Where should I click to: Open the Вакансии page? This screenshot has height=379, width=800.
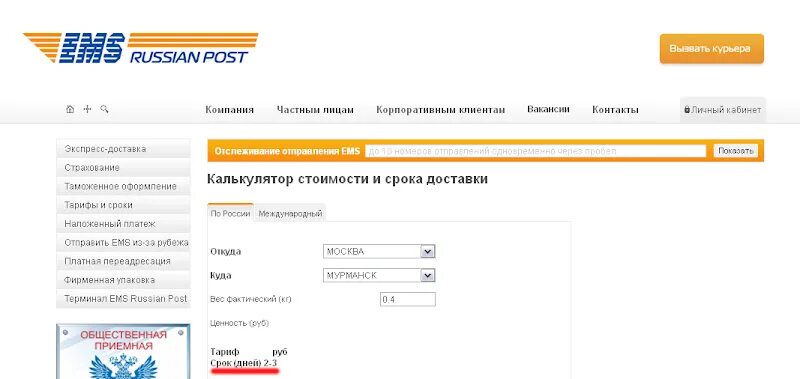click(548, 109)
